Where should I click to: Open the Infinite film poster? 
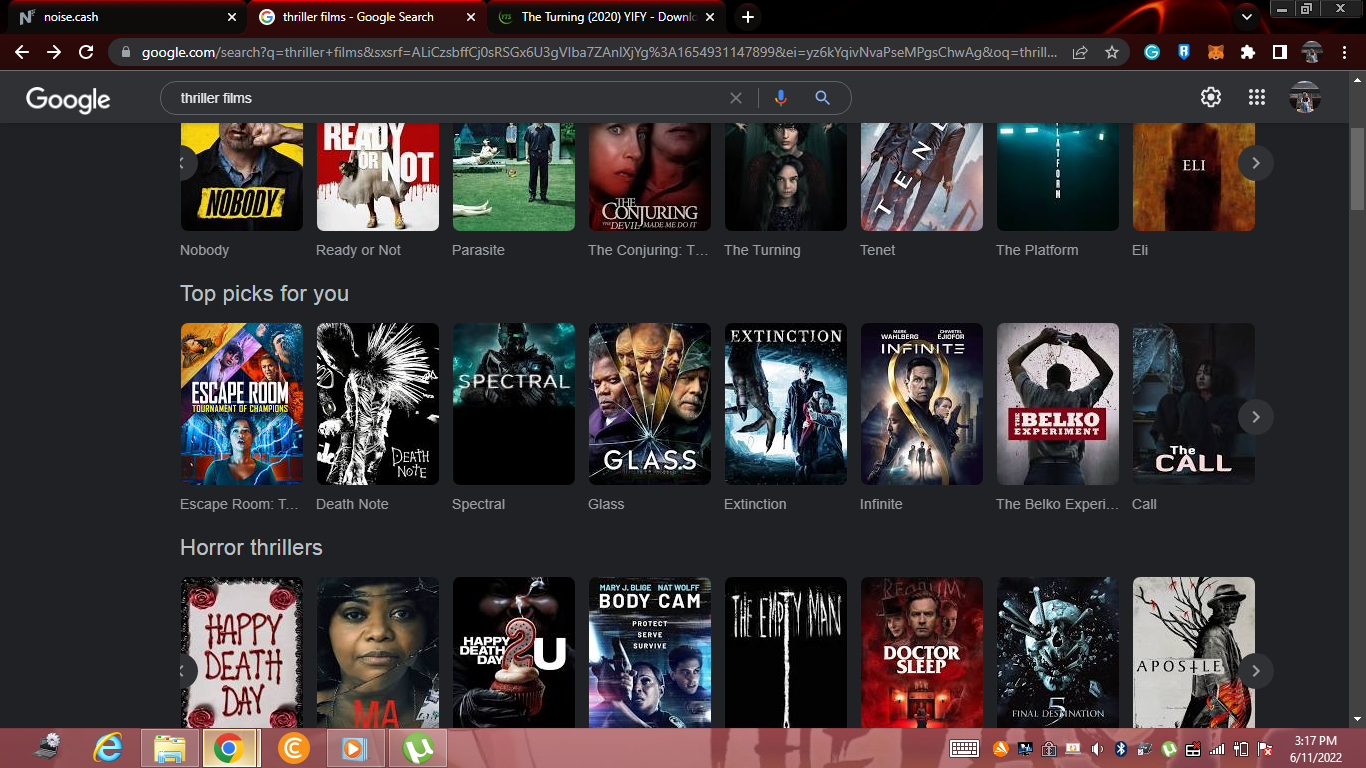click(922, 404)
